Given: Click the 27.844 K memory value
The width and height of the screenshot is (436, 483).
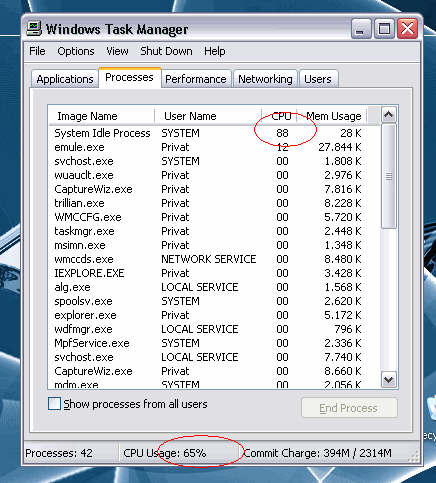Looking at the screenshot, I should coord(340,147).
